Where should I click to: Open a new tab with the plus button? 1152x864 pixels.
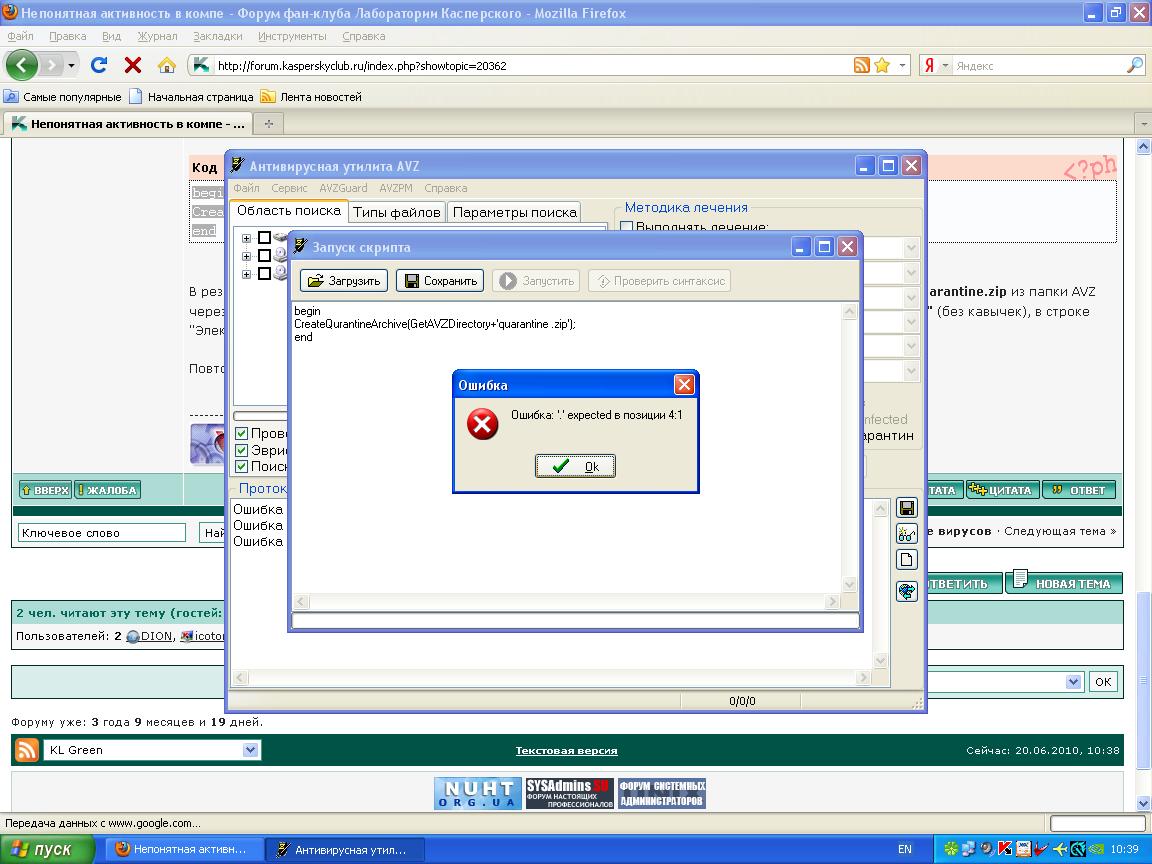coord(268,124)
